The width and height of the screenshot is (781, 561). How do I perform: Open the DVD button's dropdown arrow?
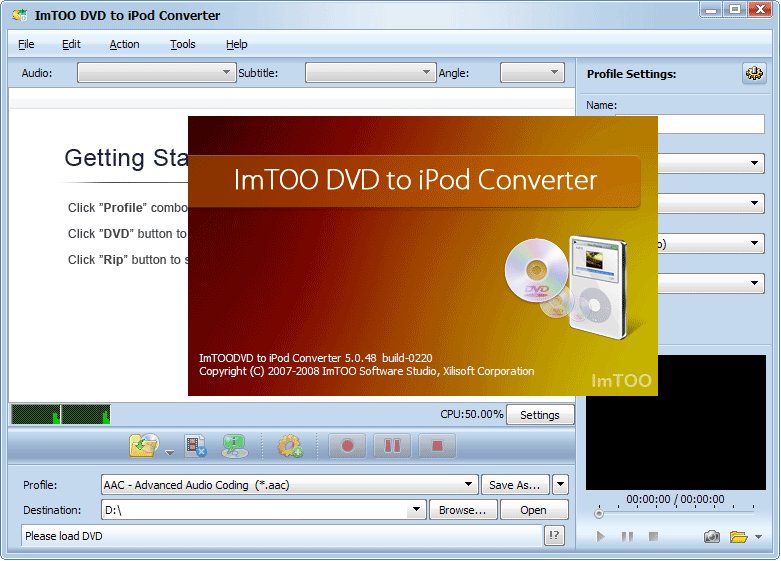pos(170,452)
